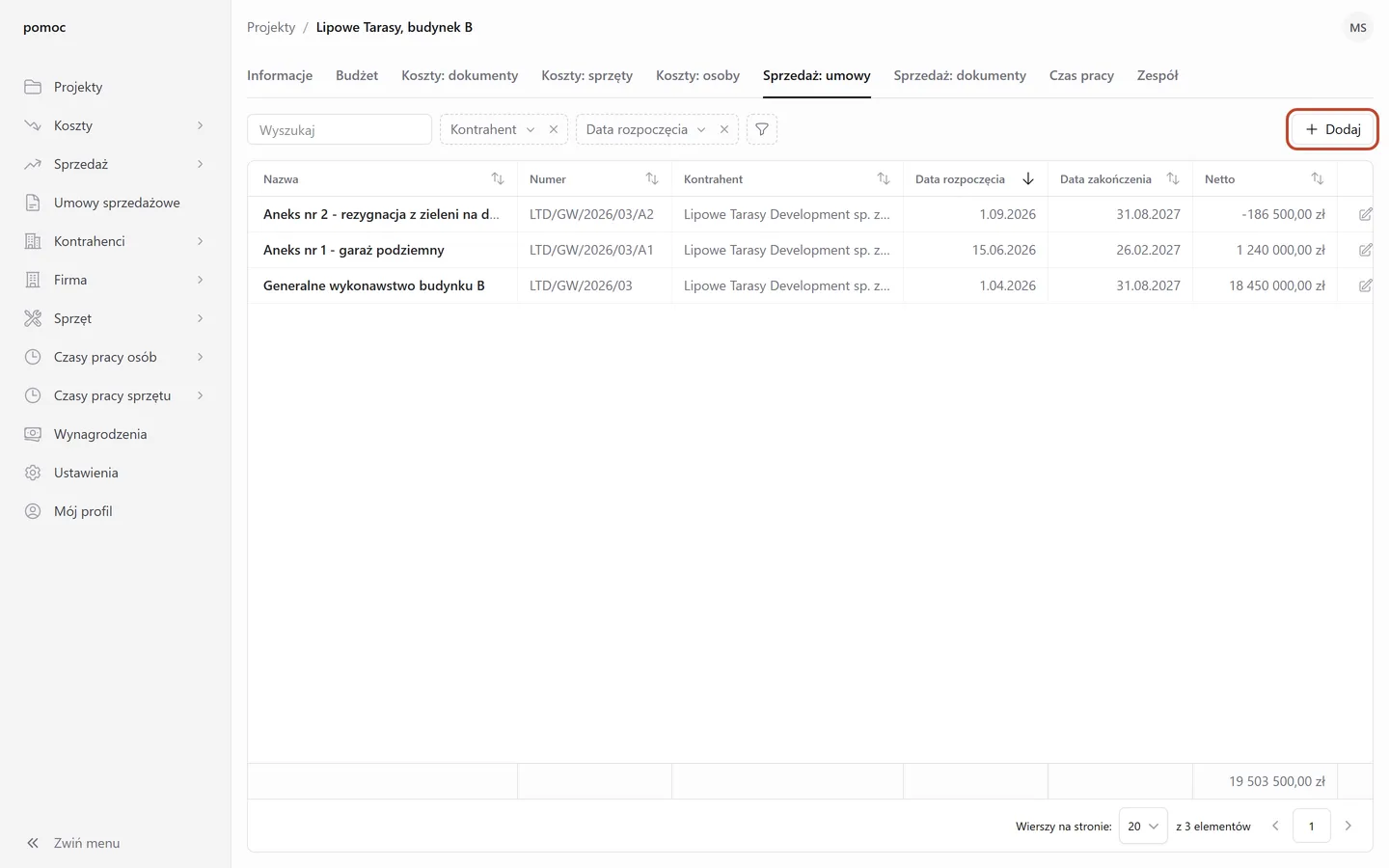The image size is (1389, 868).
Task: Click the Firma building icon
Action: (x=33, y=280)
